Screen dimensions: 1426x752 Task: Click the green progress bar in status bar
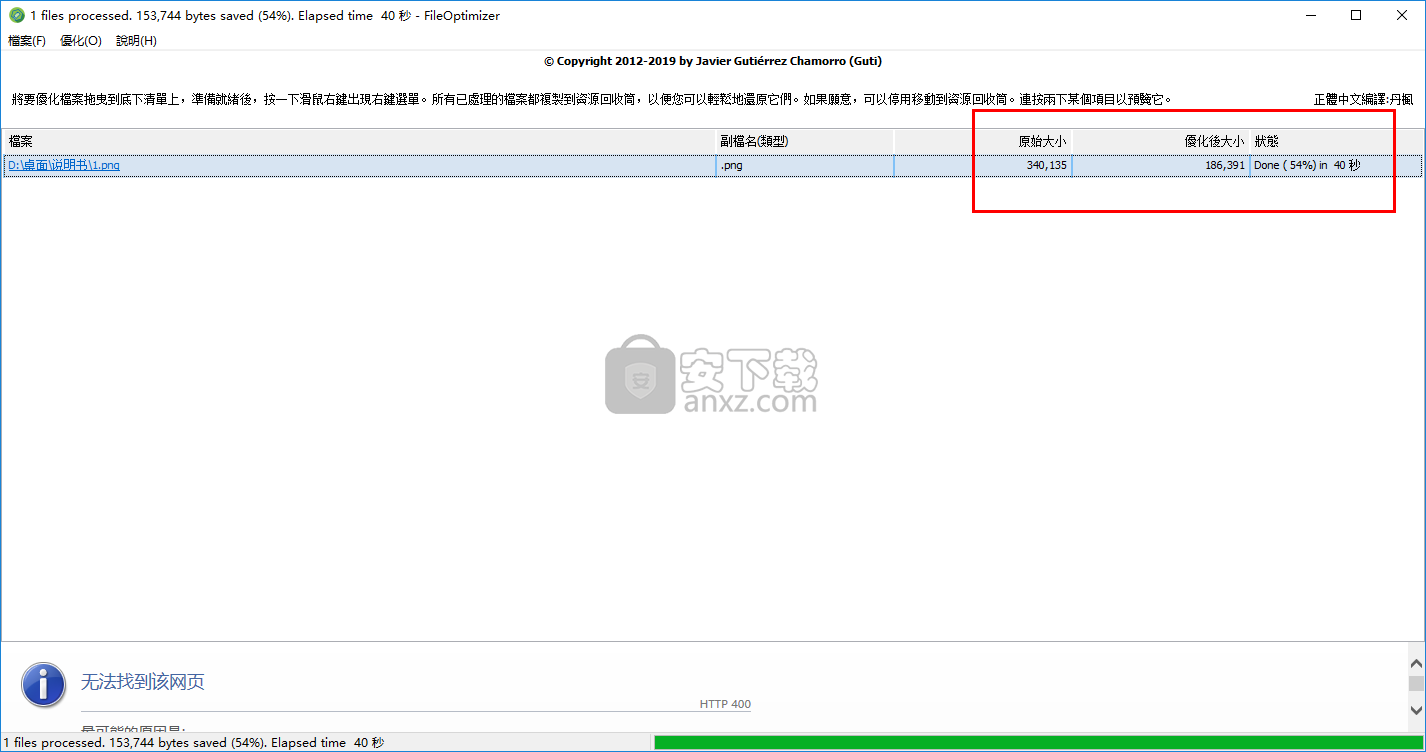(x=1037, y=743)
